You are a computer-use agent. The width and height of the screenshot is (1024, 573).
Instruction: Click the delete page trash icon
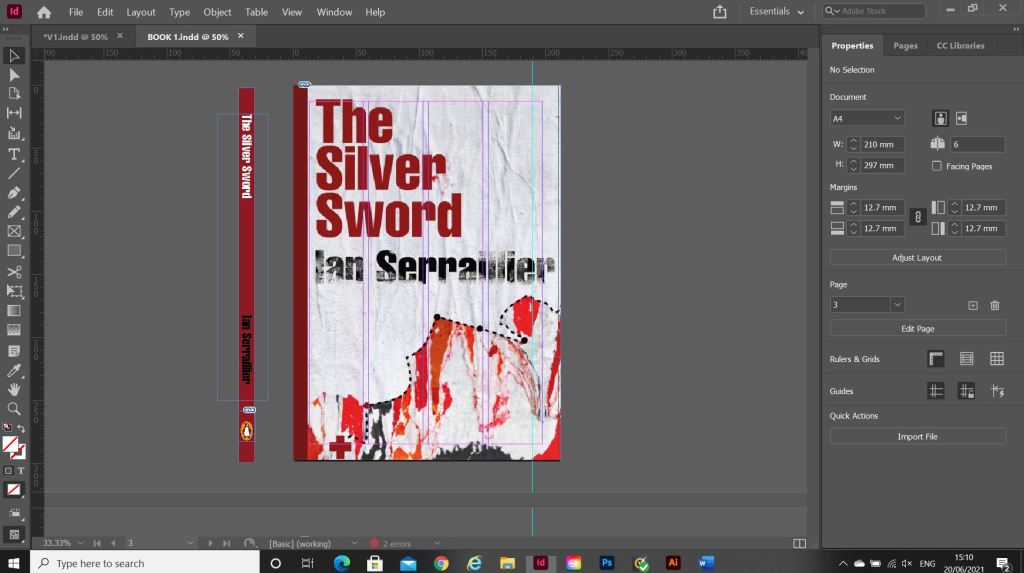click(x=994, y=305)
